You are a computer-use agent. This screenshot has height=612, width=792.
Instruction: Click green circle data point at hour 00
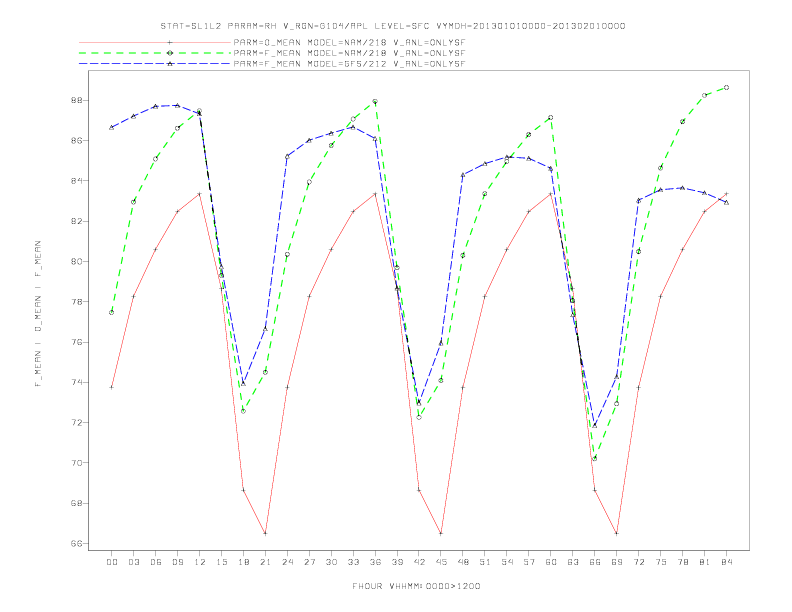click(x=112, y=312)
